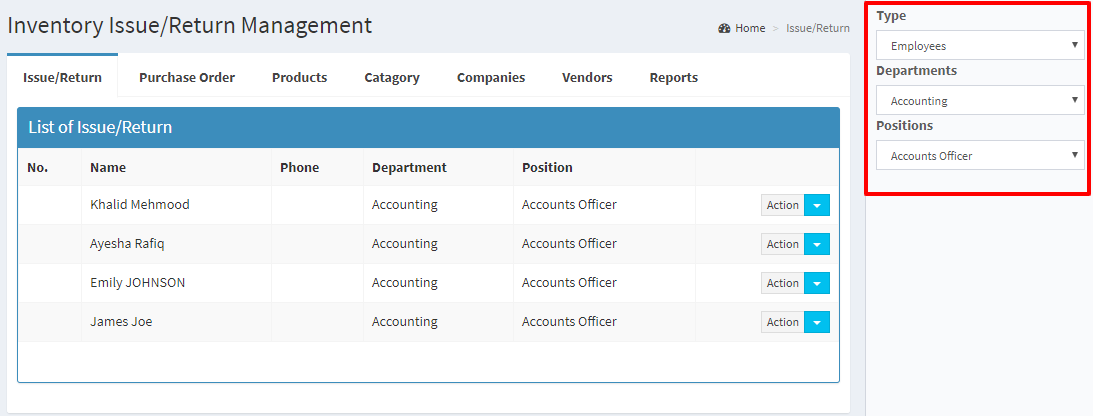
Task: Switch to the Products tab
Action: [x=300, y=77]
